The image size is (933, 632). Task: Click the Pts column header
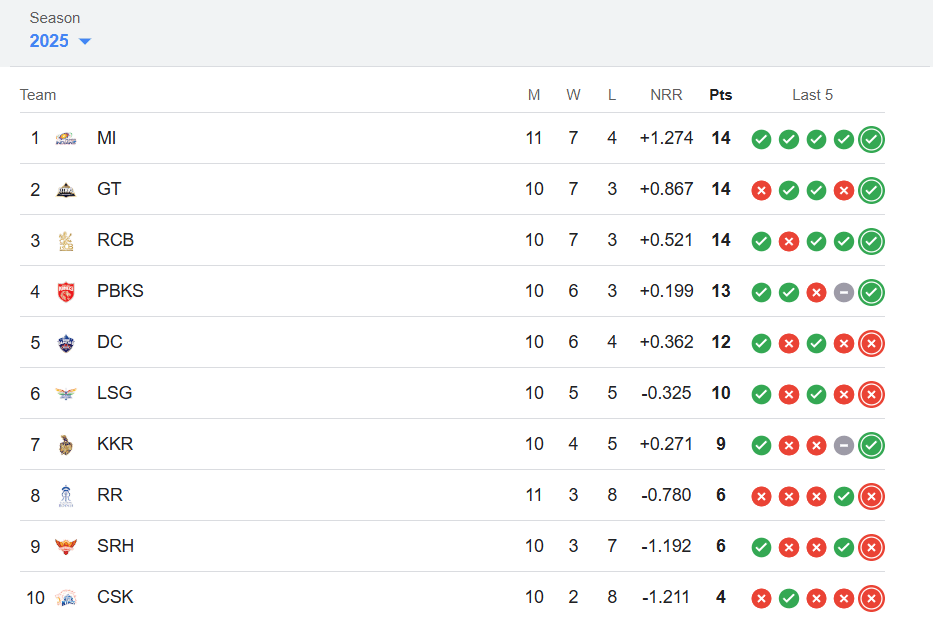721,95
